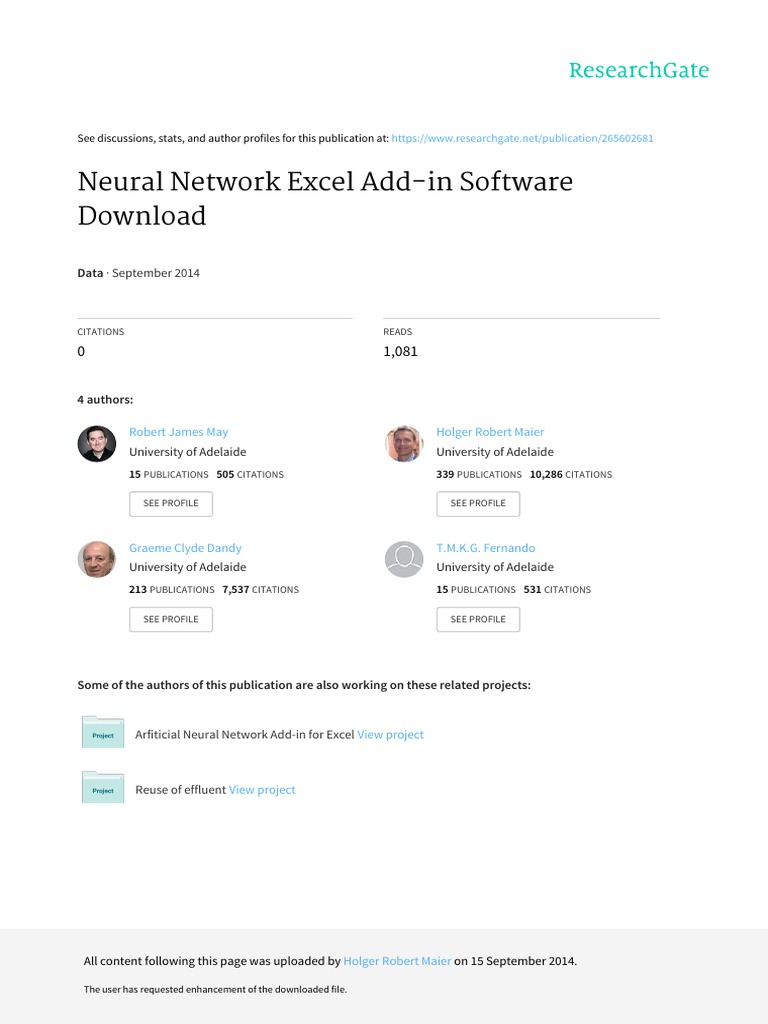This screenshot has width=768, height=1024.
Task: Click See Profile under Graeme Clyde Dandy
Action: coord(171,619)
